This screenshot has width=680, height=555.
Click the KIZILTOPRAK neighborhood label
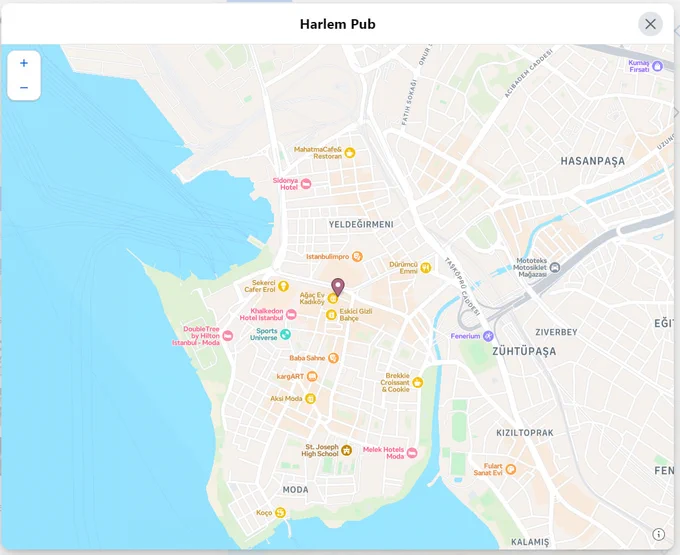pos(525,433)
